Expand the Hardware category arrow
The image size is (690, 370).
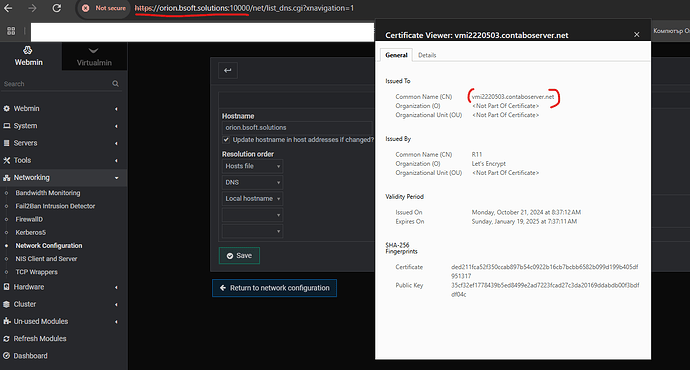point(116,287)
